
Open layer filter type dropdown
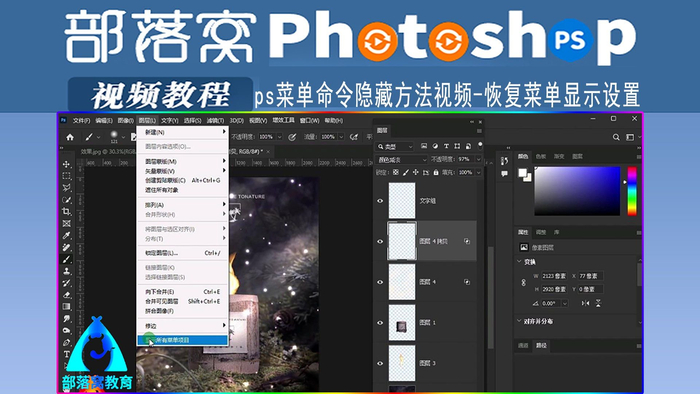(x=395, y=146)
